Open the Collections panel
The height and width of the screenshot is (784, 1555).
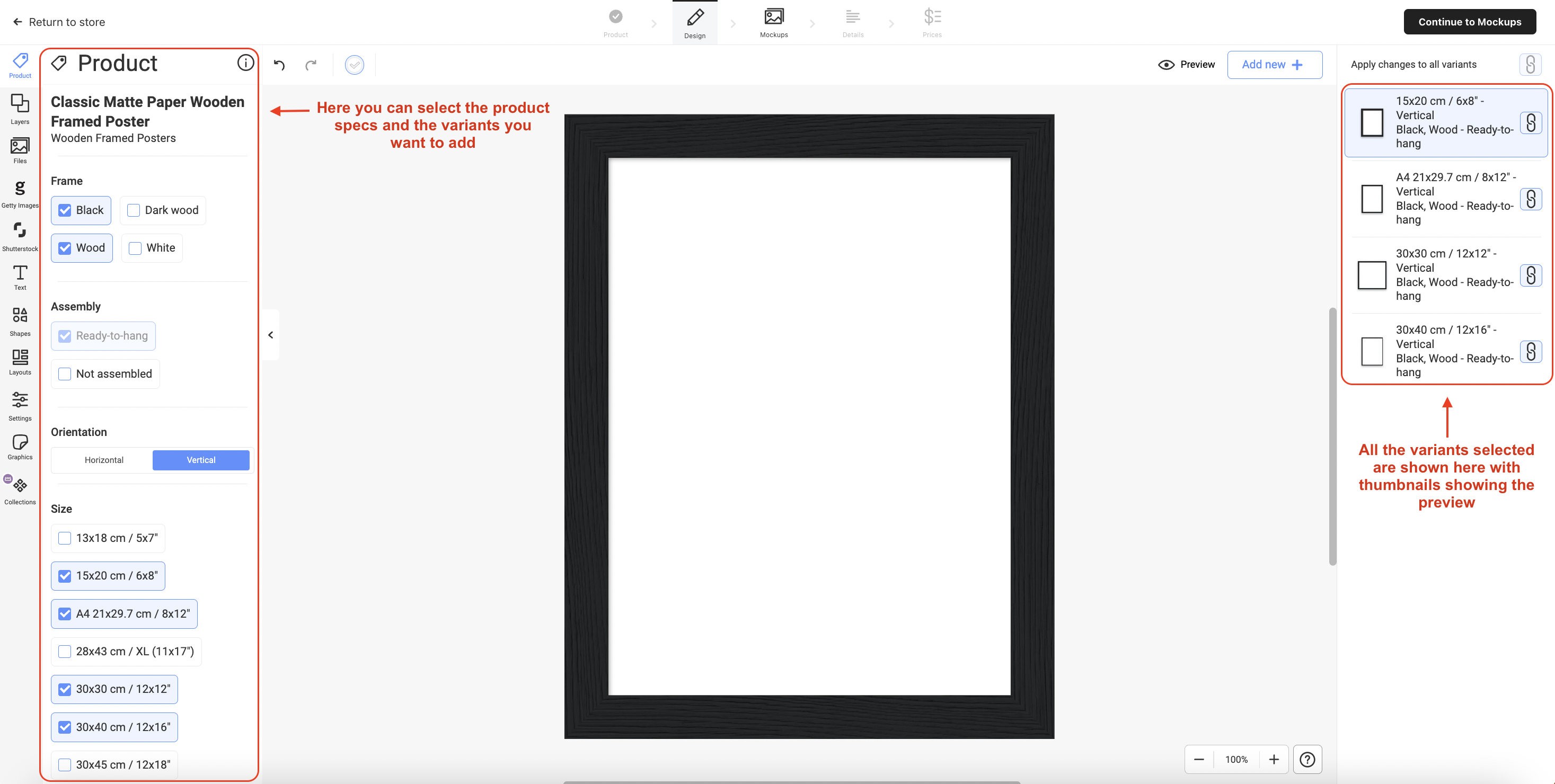click(x=20, y=490)
